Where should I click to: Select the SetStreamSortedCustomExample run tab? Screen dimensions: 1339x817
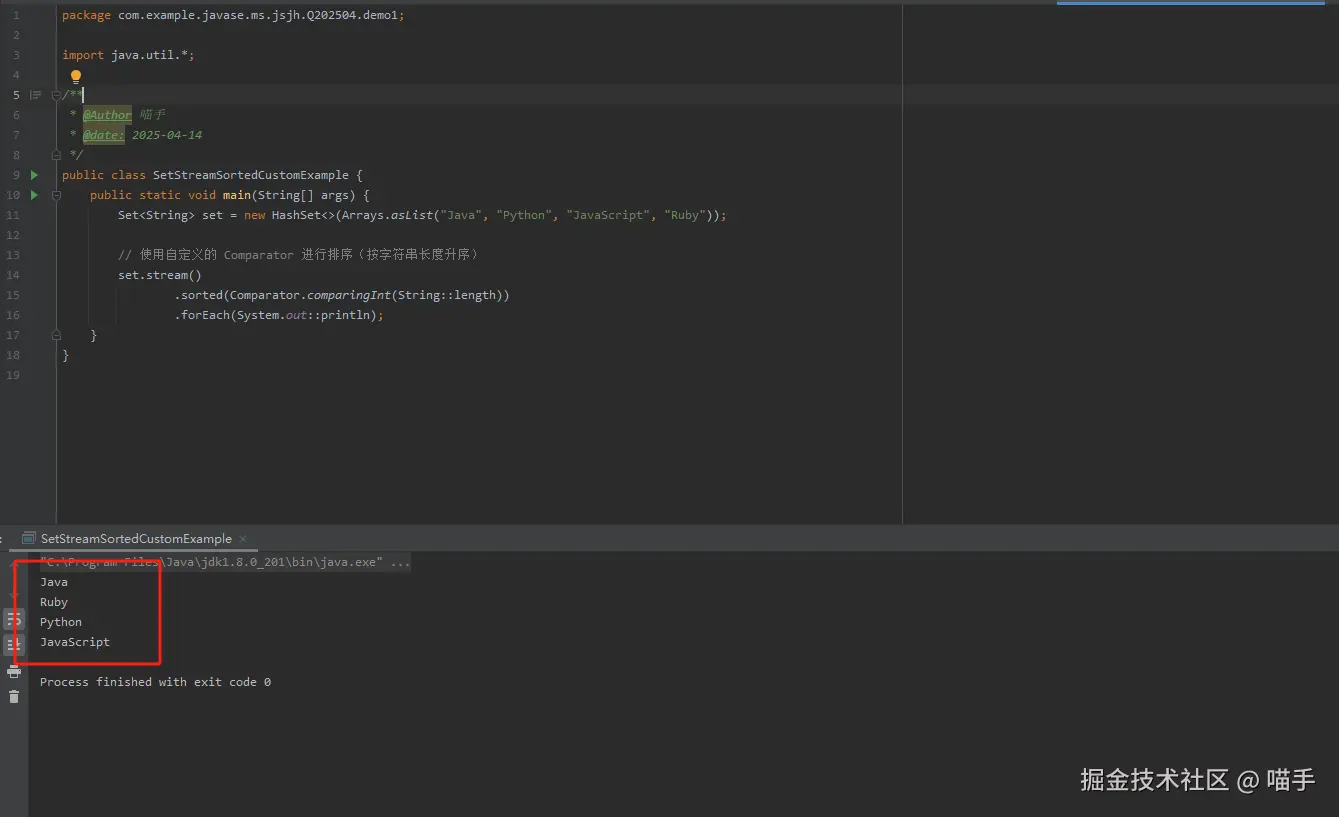click(136, 538)
